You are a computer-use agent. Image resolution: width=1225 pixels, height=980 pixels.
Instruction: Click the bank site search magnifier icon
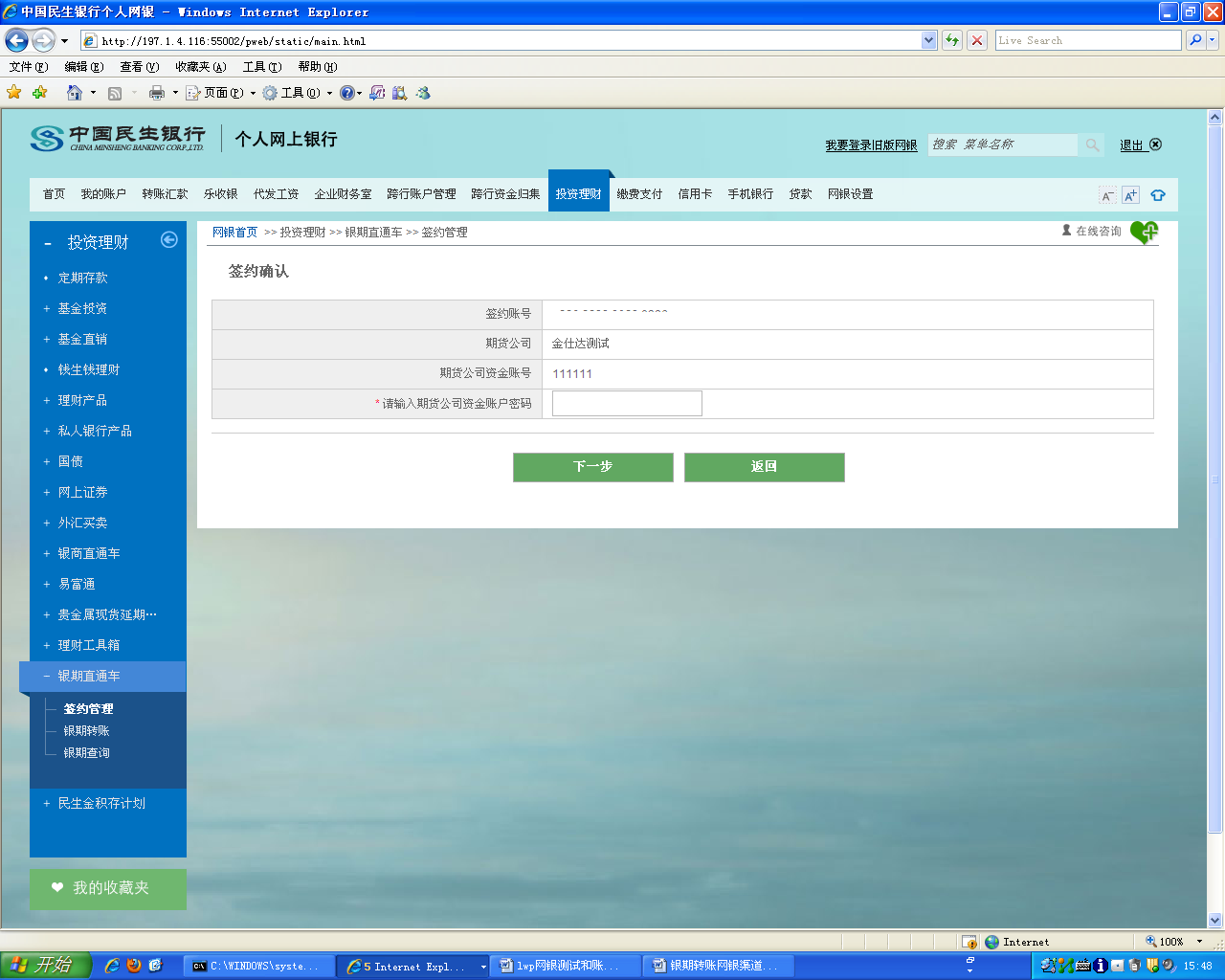[1092, 145]
